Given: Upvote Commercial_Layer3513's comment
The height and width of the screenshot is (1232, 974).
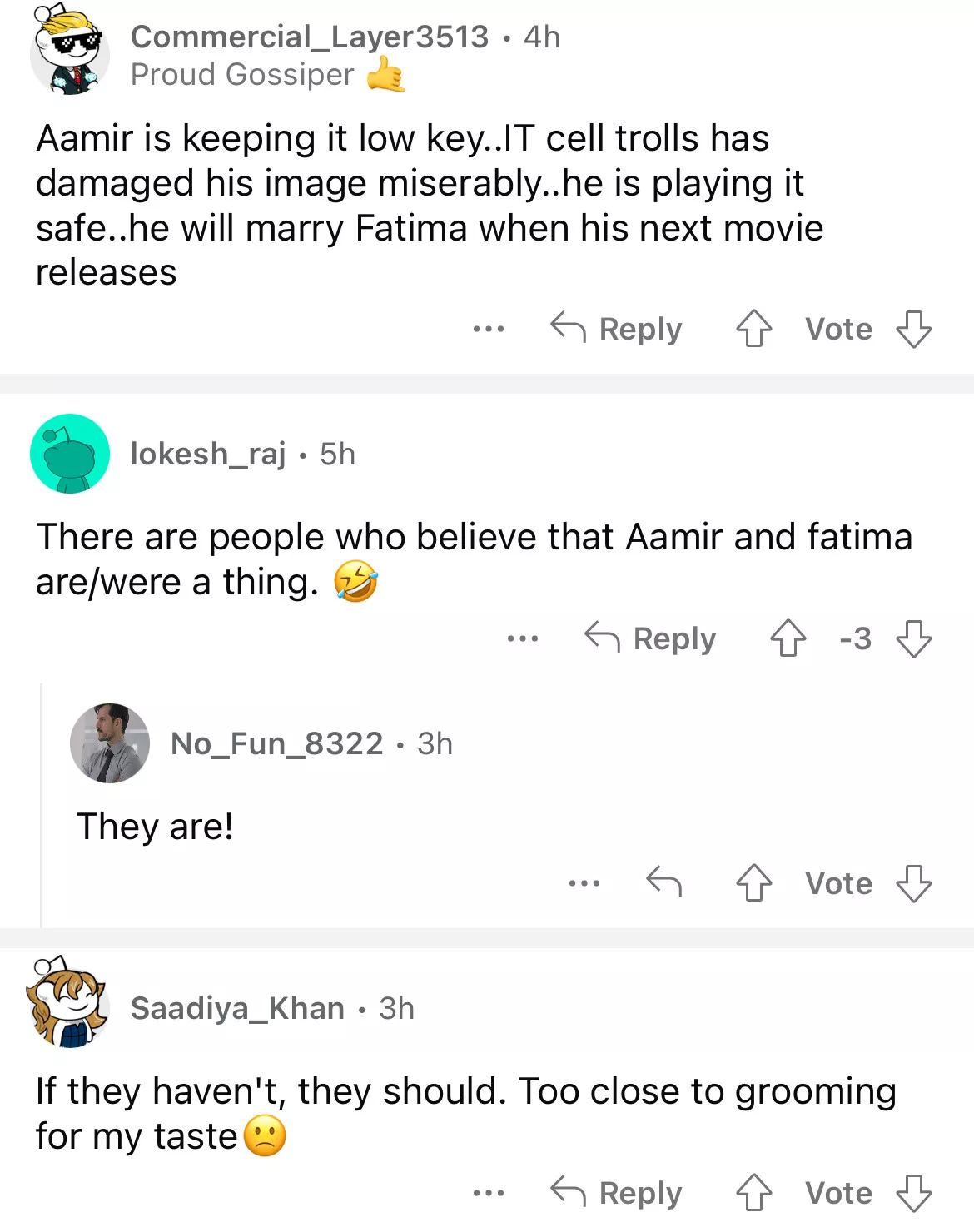Looking at the screenshot, I should coord(753,329).
